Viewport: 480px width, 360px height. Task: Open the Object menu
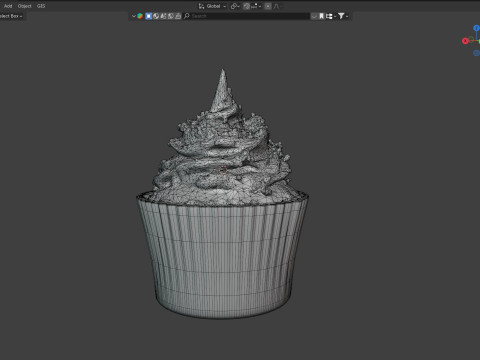point(24,6)
